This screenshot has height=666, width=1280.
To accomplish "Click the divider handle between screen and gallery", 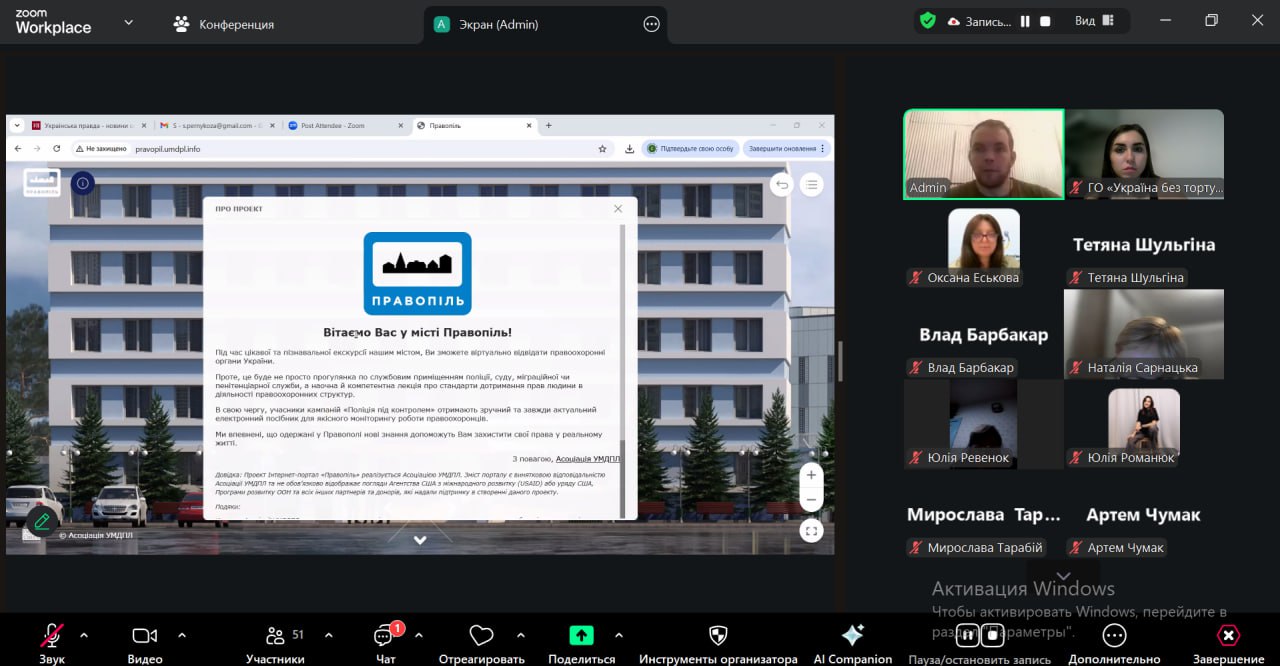I will pos(840,360).
